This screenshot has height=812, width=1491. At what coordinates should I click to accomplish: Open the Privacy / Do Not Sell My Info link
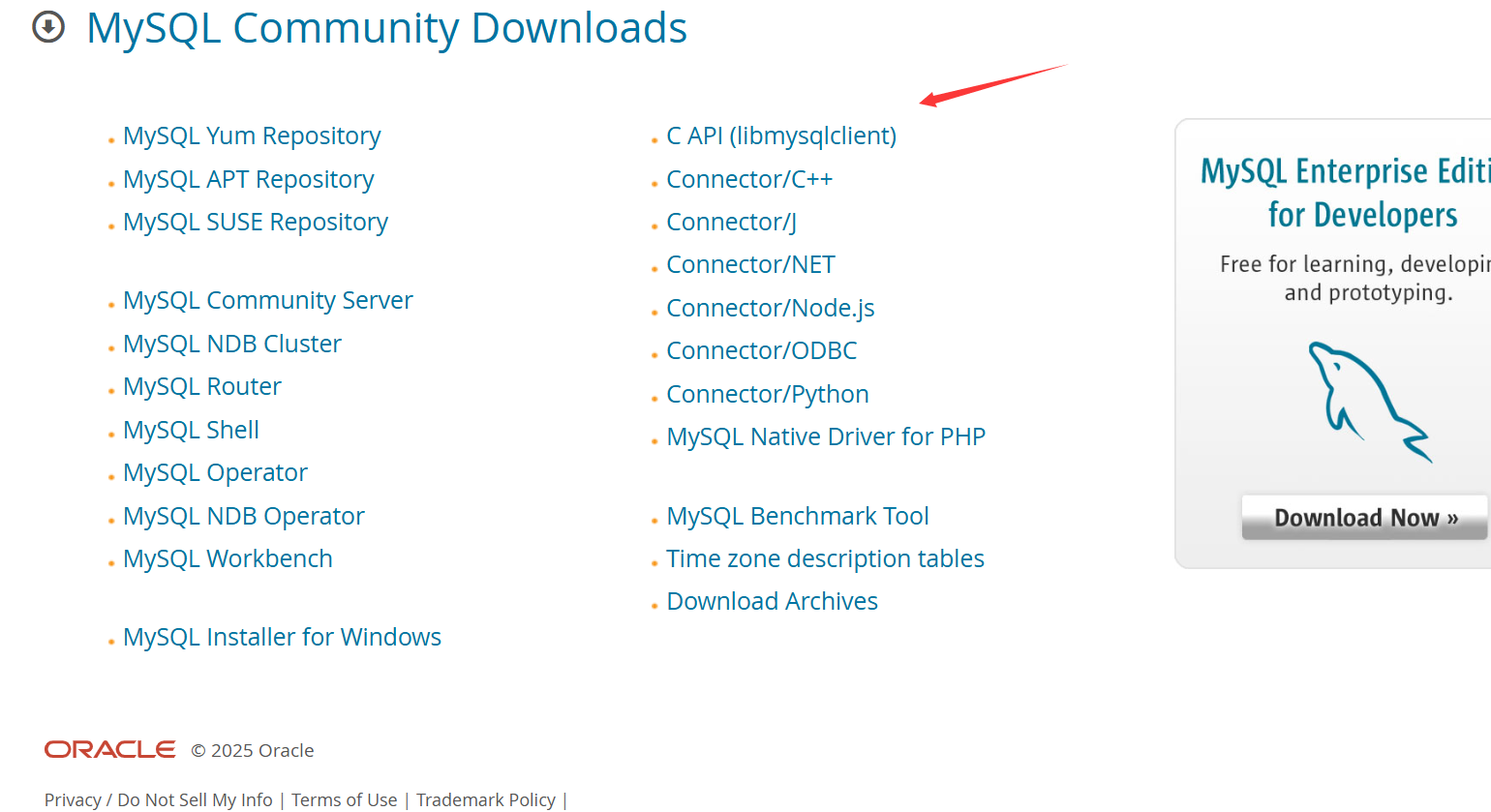point(159,799)
